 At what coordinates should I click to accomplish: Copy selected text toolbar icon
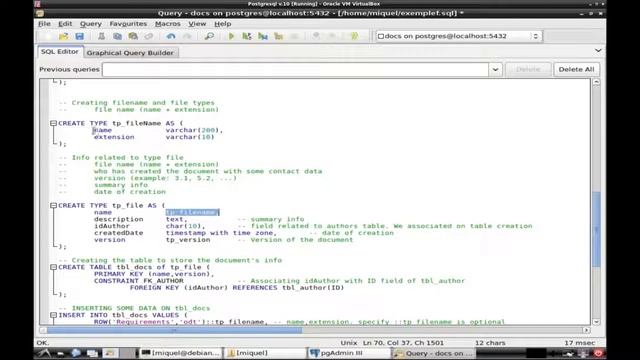117,36
